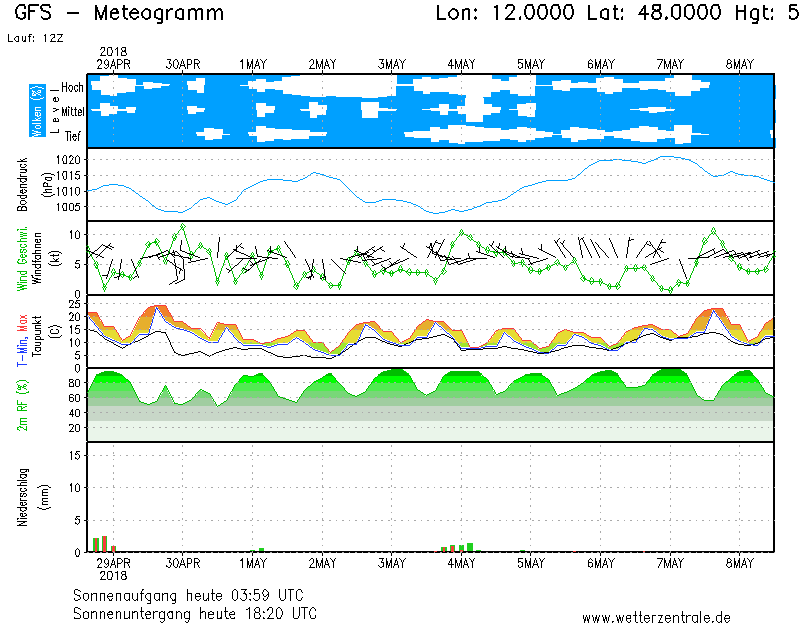Image resolution: width=800 pixels, height=625 pixels.
Task: Click "5MAY" on the bottom date axis
Action: tap(531, 563)
